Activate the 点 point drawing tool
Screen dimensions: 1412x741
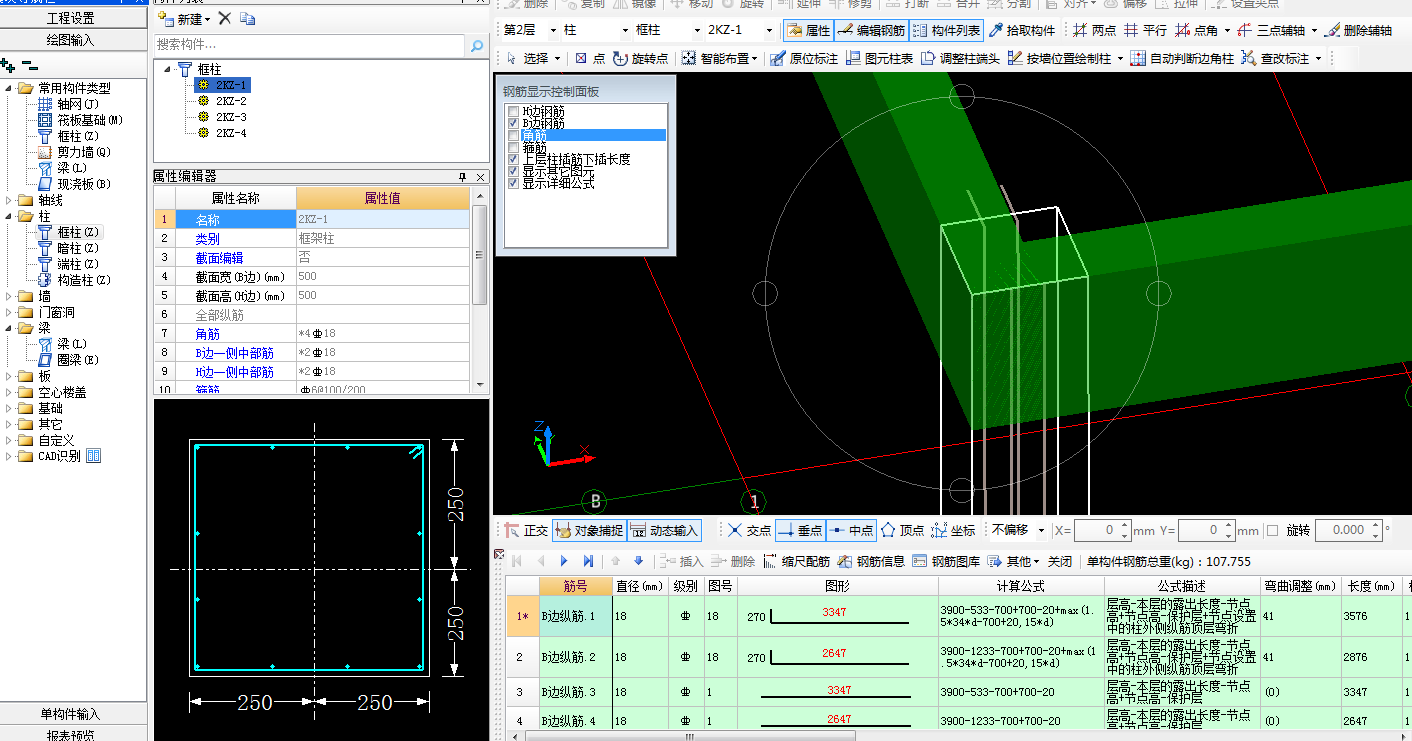tap(590, 59)
